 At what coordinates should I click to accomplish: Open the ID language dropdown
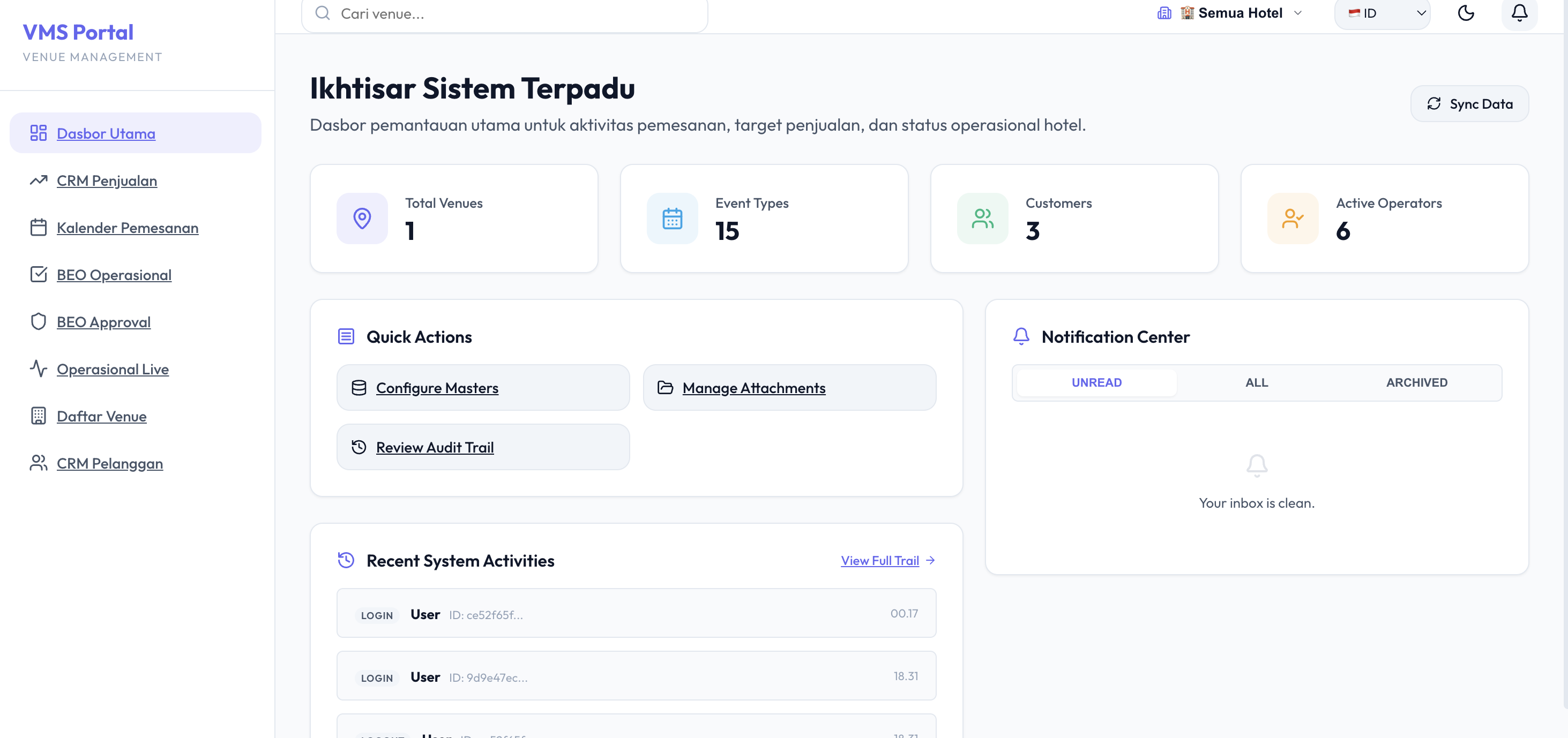coord(1383,13)
